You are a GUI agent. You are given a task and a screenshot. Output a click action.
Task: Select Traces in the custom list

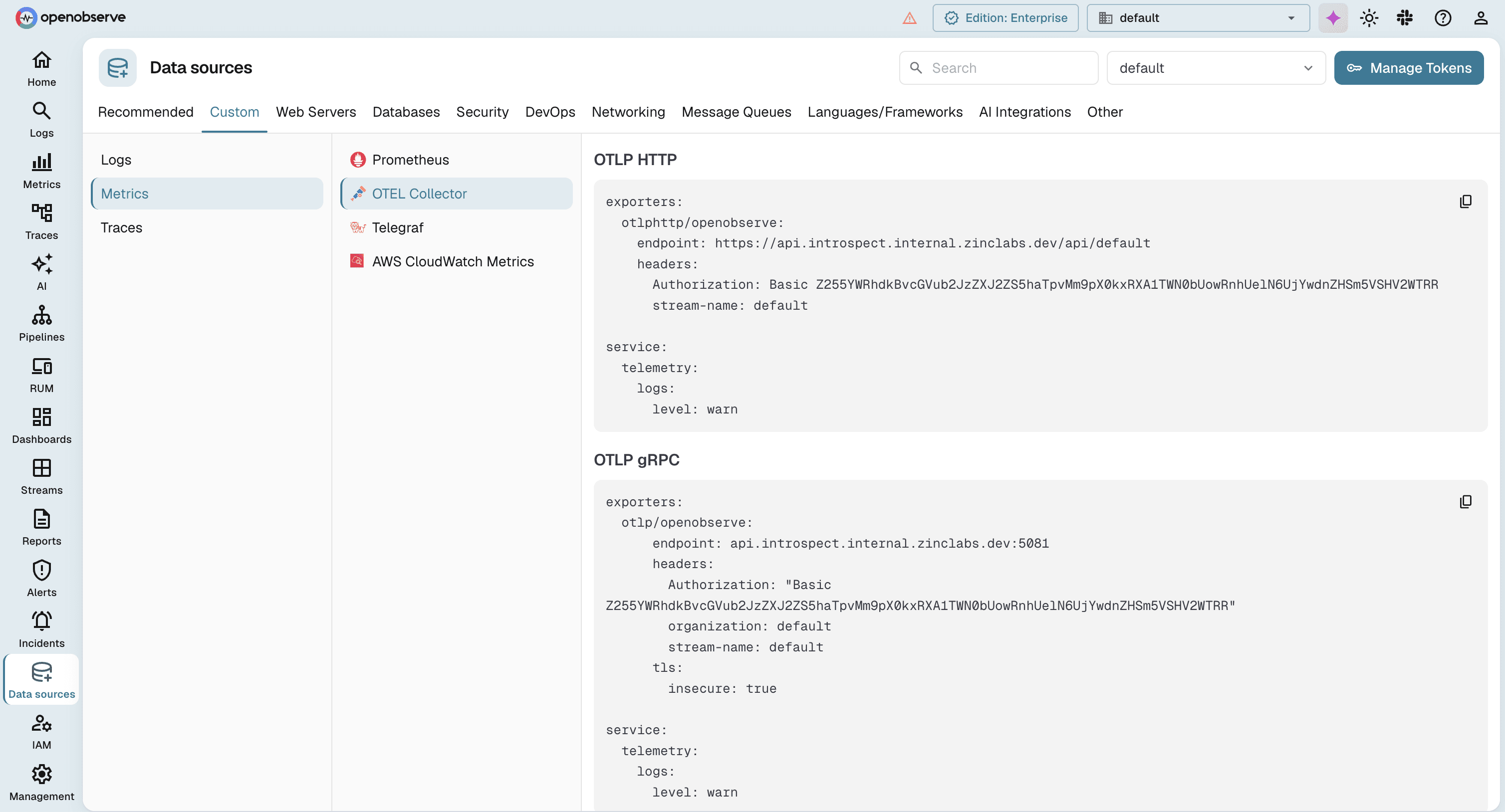pyautogui.click(x=207, y=228)
